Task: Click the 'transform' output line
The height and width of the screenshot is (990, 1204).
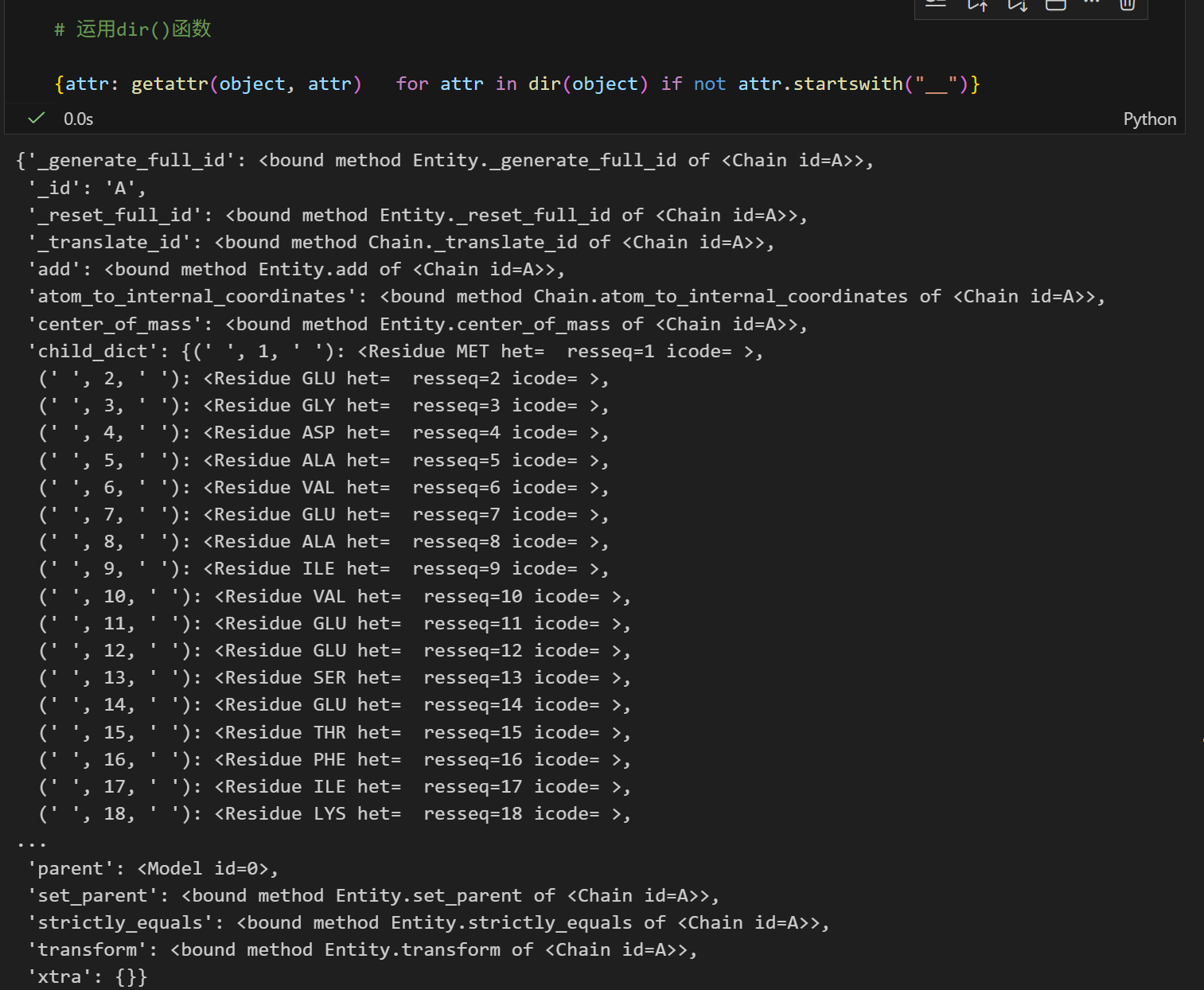Action: 362,950
